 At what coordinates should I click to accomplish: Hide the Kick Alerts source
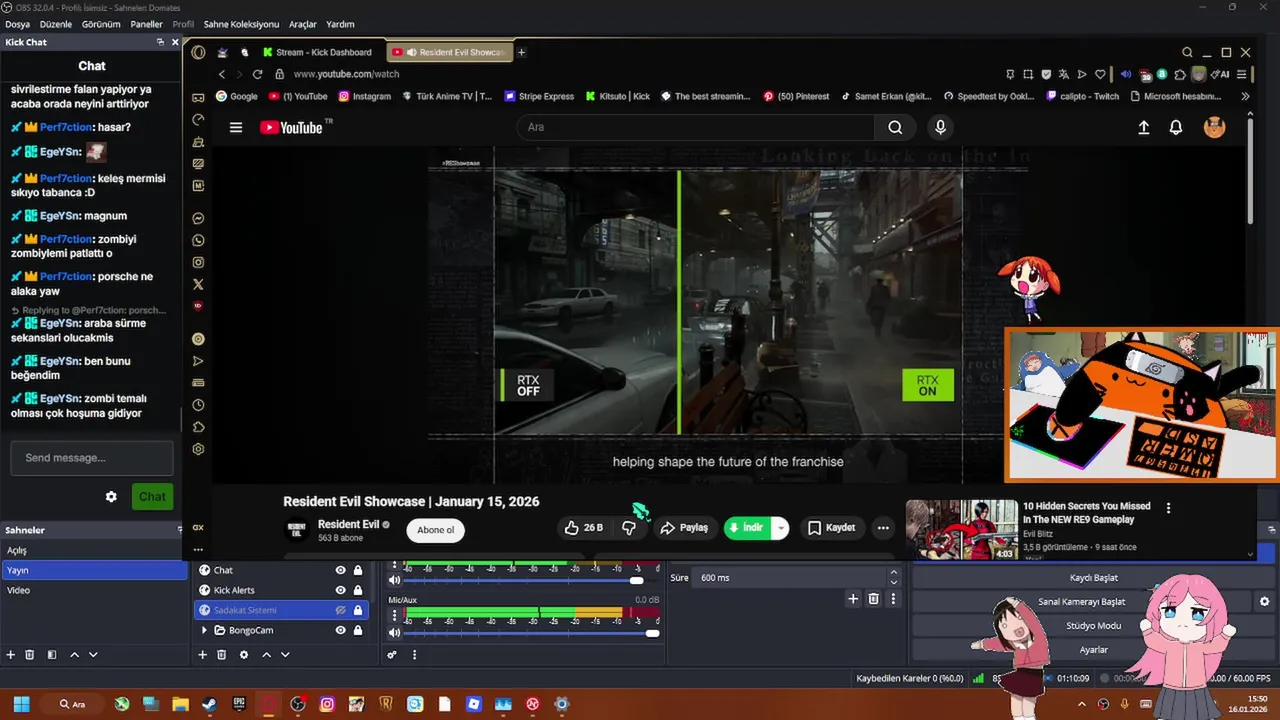(x=341, y=590)
